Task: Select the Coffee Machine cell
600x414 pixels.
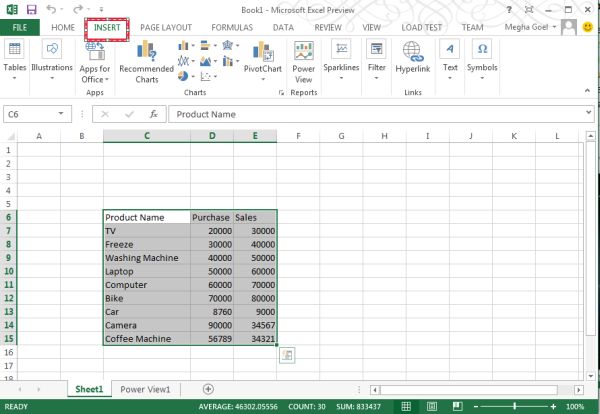Action: tap(147, 339)
